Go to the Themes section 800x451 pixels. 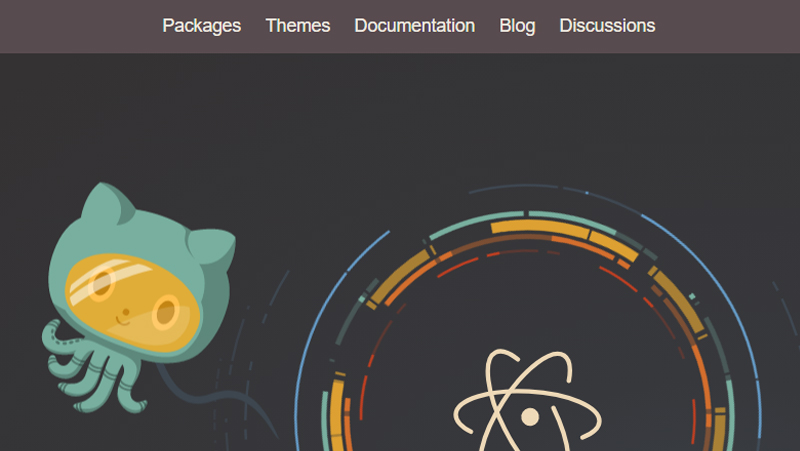point(298,26)
